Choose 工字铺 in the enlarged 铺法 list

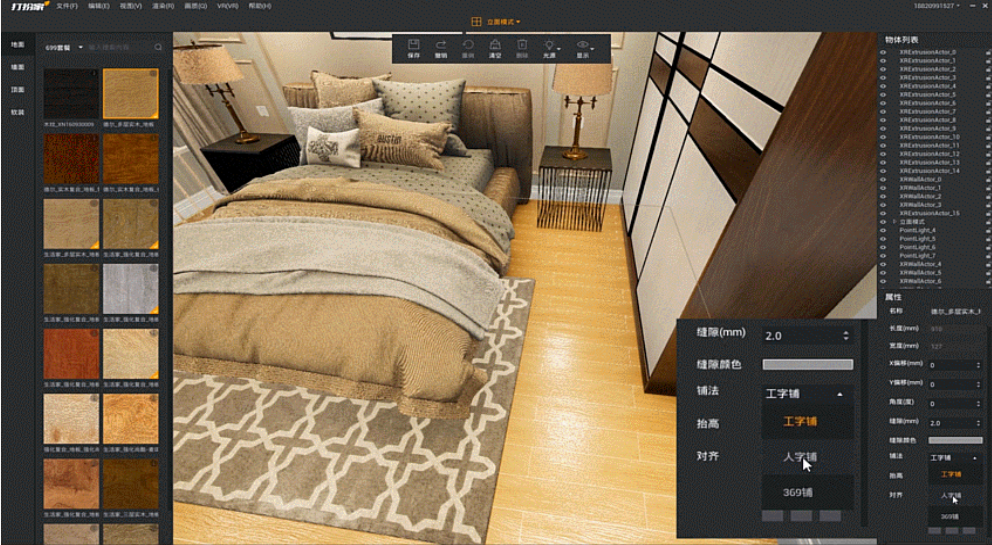point(807,422)
